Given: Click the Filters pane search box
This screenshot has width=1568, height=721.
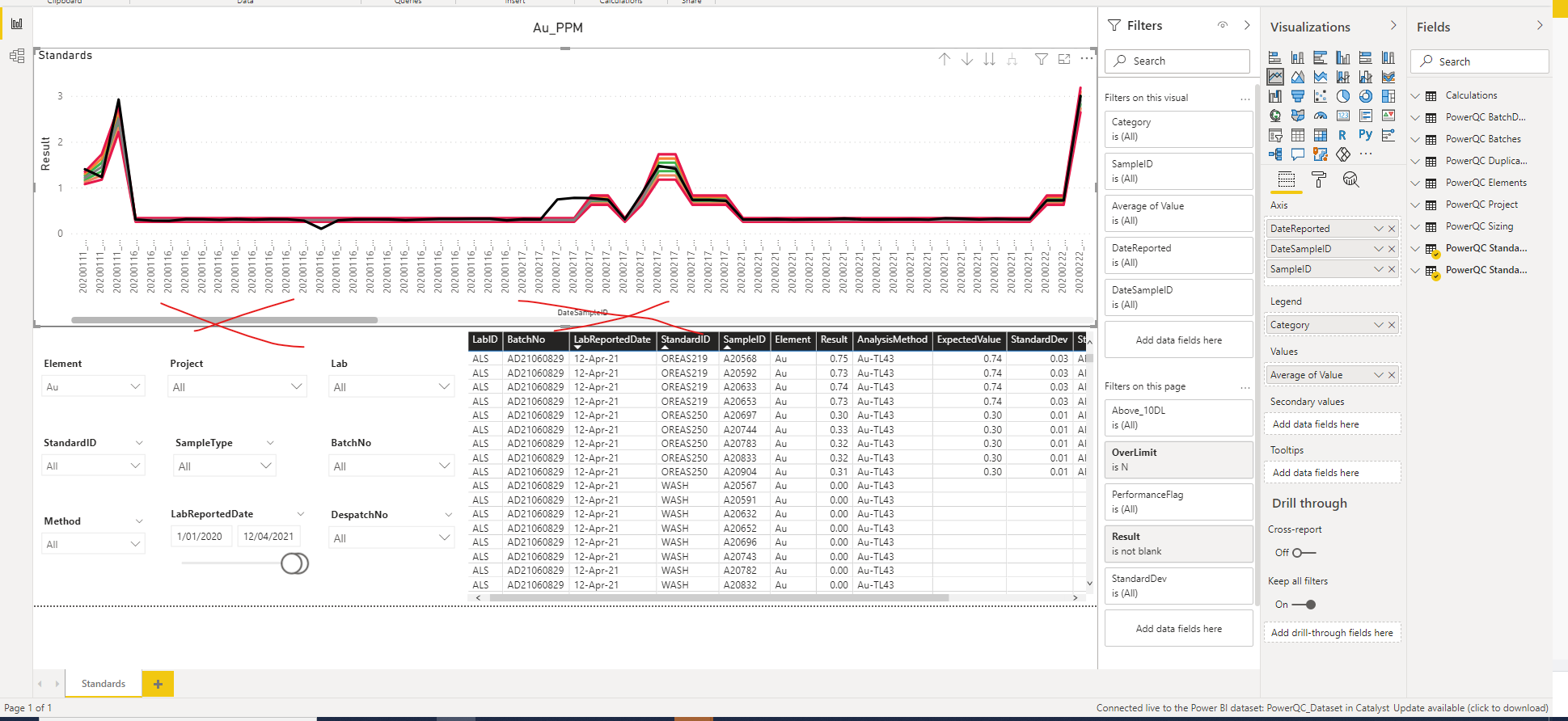Looking at the screenshot, I should (1177, 61).
